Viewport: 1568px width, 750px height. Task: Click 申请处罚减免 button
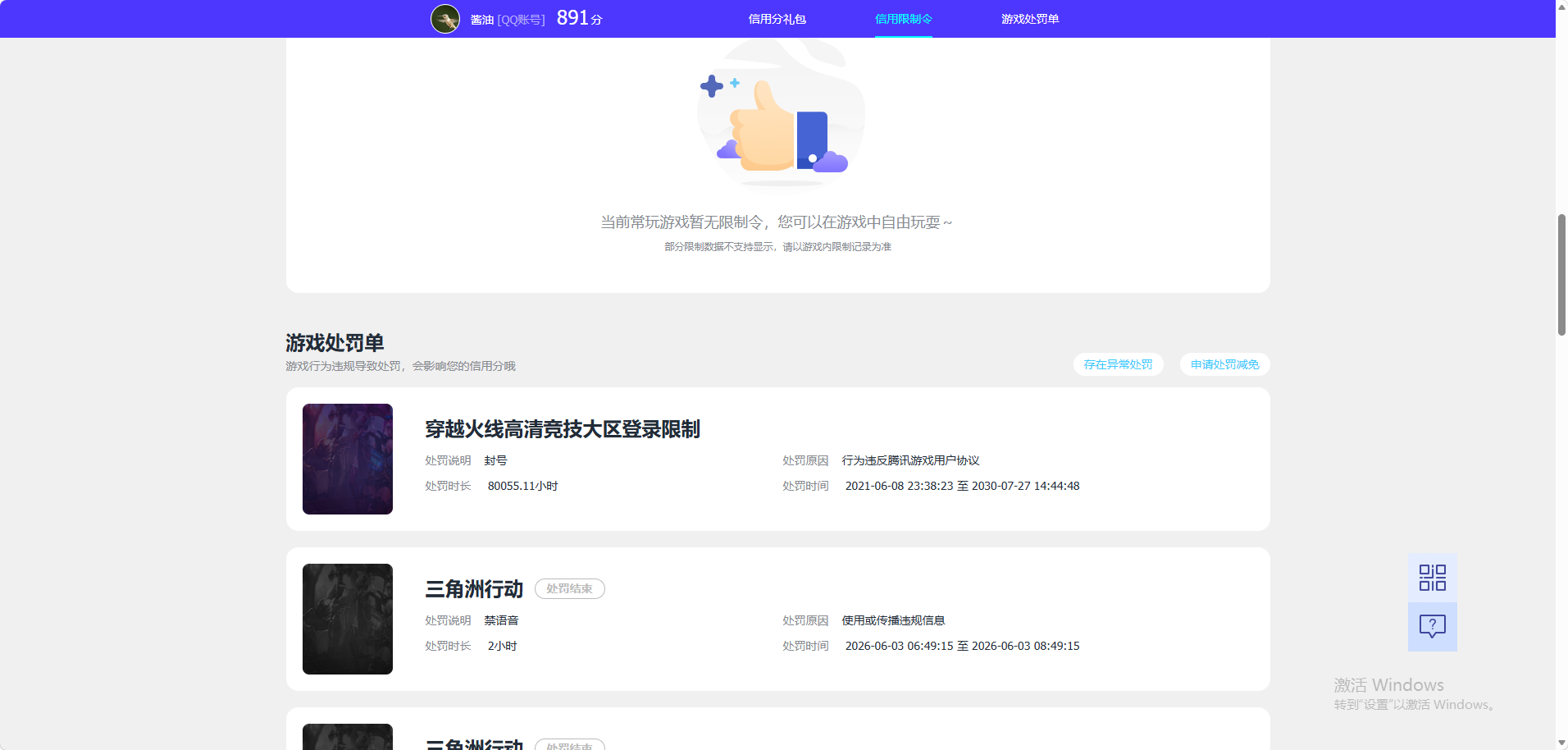[x=1224, y=364]
